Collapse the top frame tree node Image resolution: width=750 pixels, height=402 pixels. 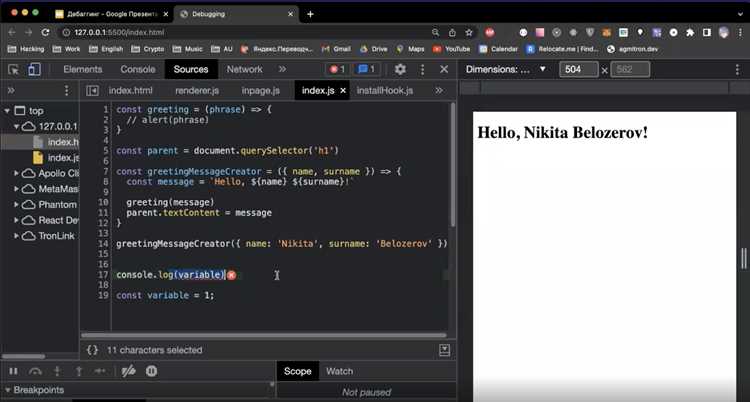pyautogui.click(x=7, y=111)
